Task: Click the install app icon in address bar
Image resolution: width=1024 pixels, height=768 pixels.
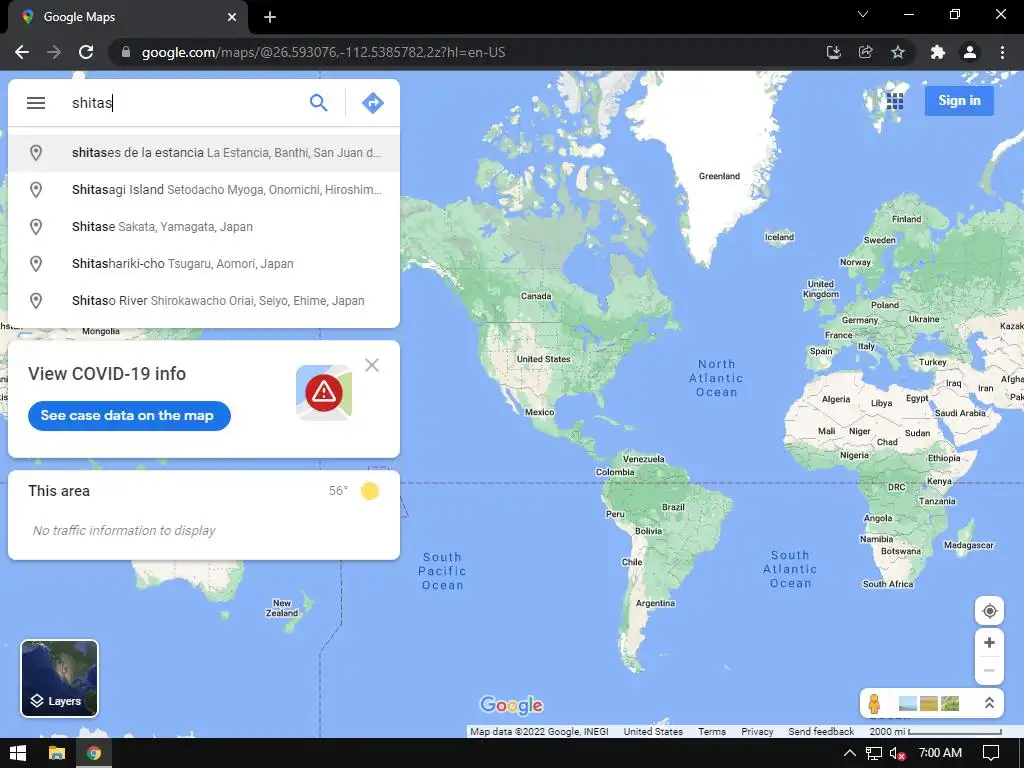Action: point(834,52)
